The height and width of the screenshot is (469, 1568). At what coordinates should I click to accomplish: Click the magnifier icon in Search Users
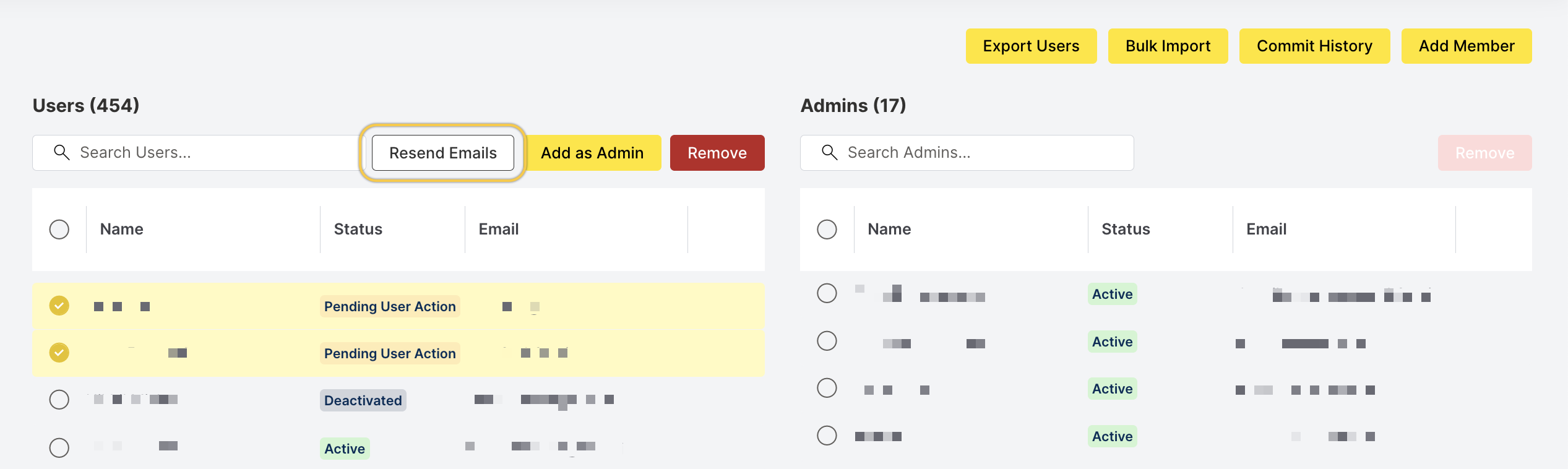point(61,152)
